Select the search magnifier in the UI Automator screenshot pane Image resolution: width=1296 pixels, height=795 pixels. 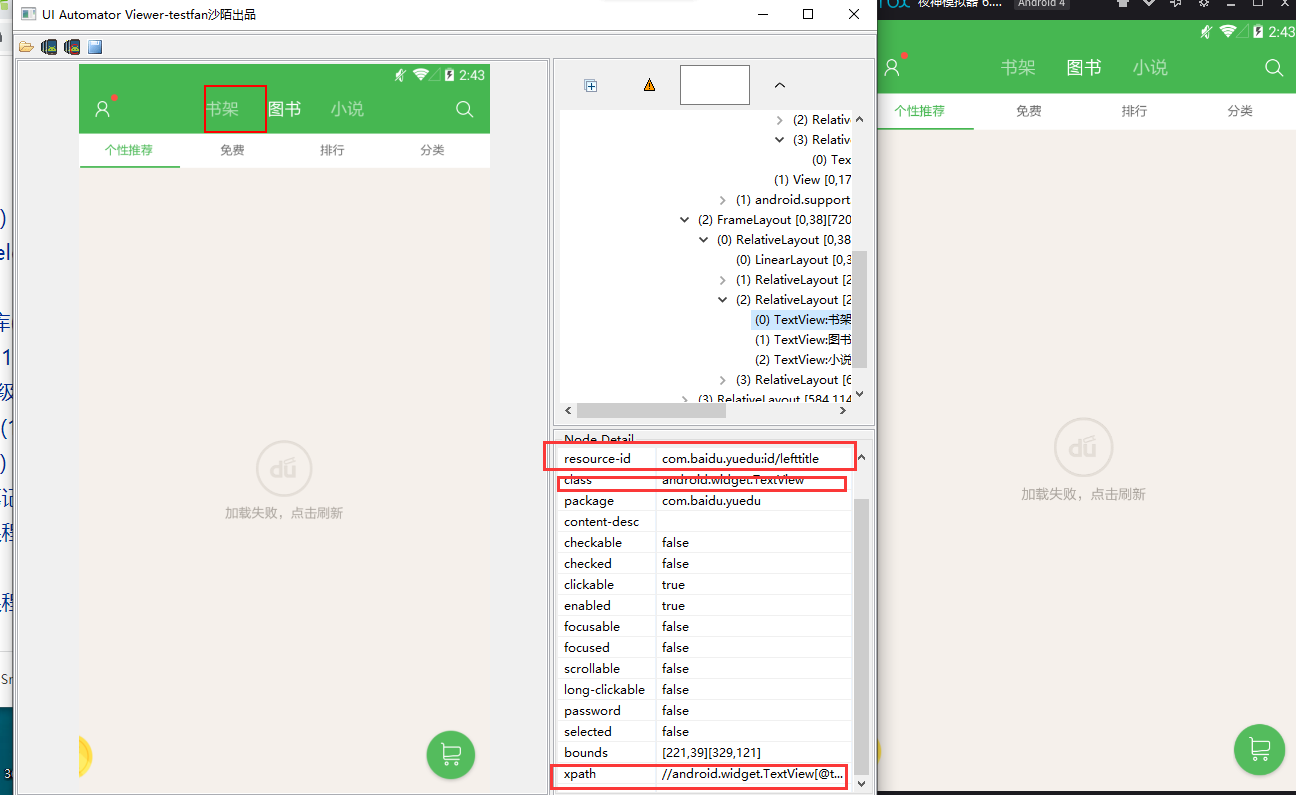click(x=465, y=109)
